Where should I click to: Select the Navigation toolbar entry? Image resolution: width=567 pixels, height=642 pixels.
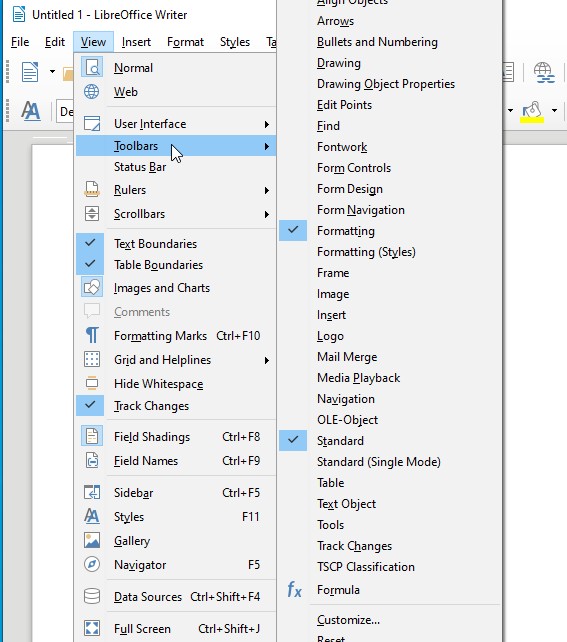click(389, 398)
